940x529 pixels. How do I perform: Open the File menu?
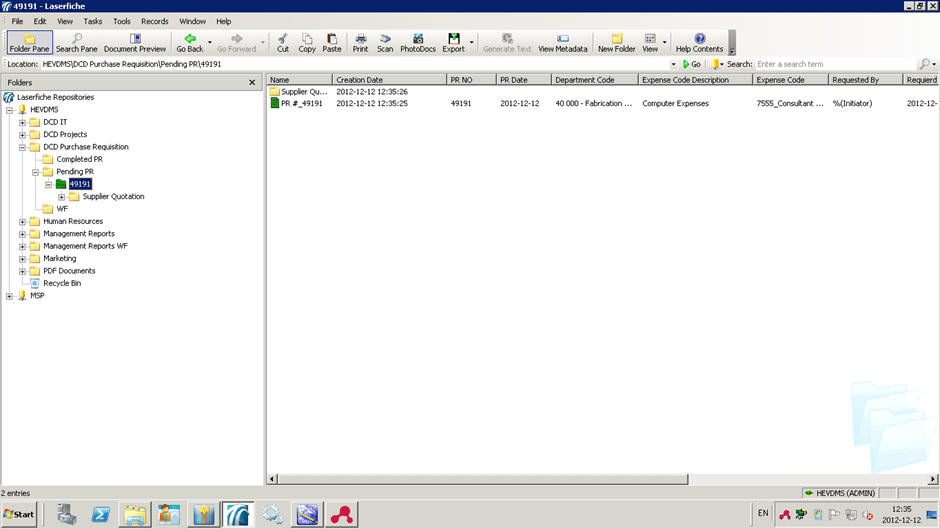(x=17, y=21)
